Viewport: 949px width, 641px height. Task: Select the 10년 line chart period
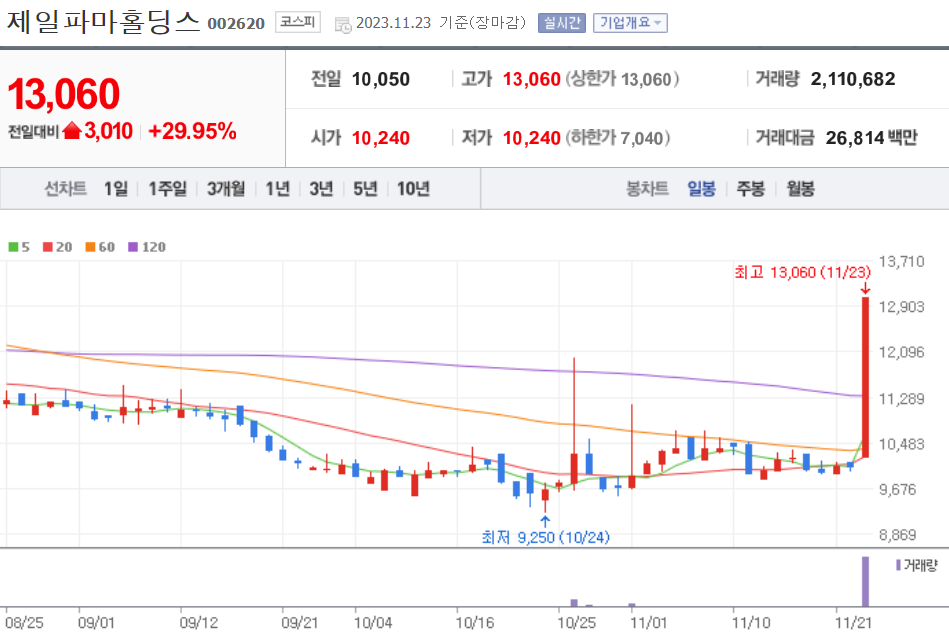coord(413,189)
